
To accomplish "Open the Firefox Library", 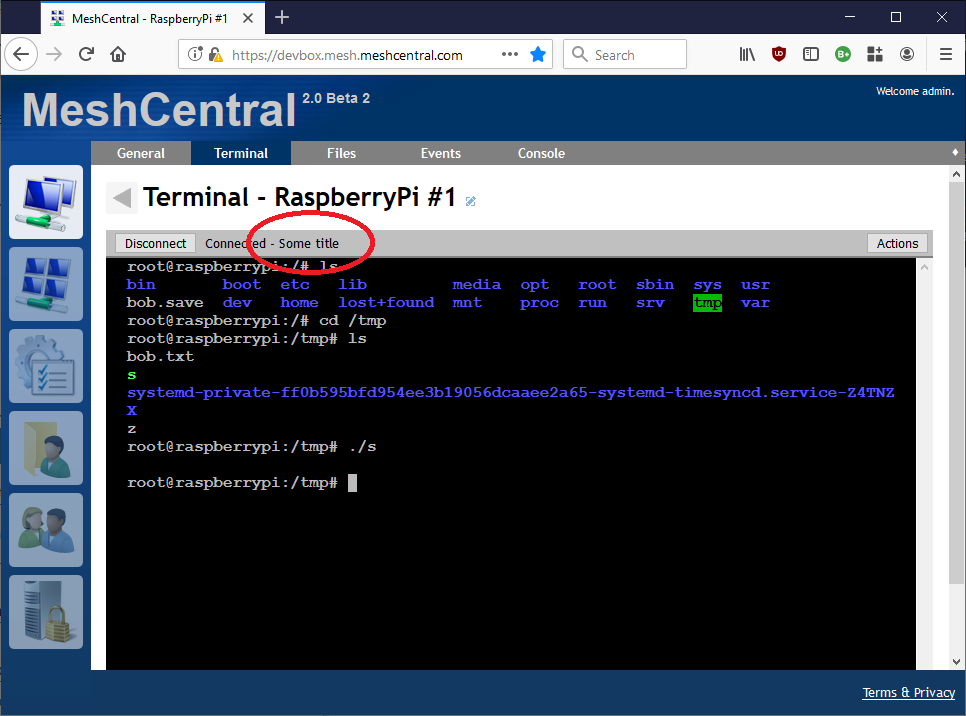I will (746, 54).
